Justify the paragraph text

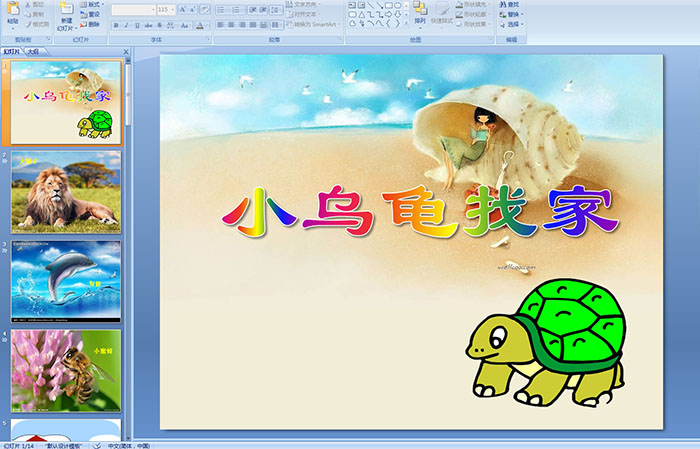(x=253, y=25)
